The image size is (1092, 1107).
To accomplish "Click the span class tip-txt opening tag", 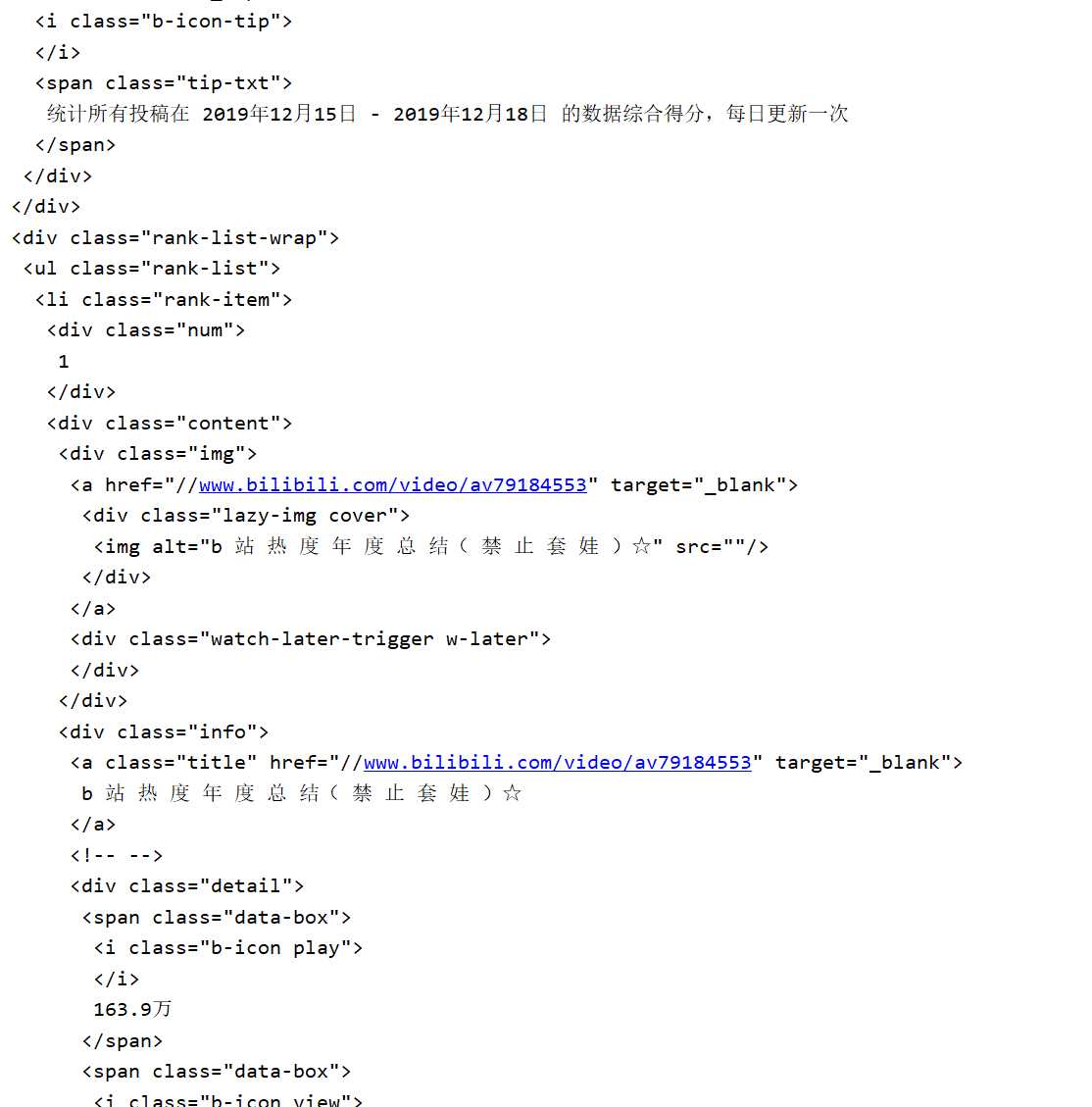I will [164, 83].
